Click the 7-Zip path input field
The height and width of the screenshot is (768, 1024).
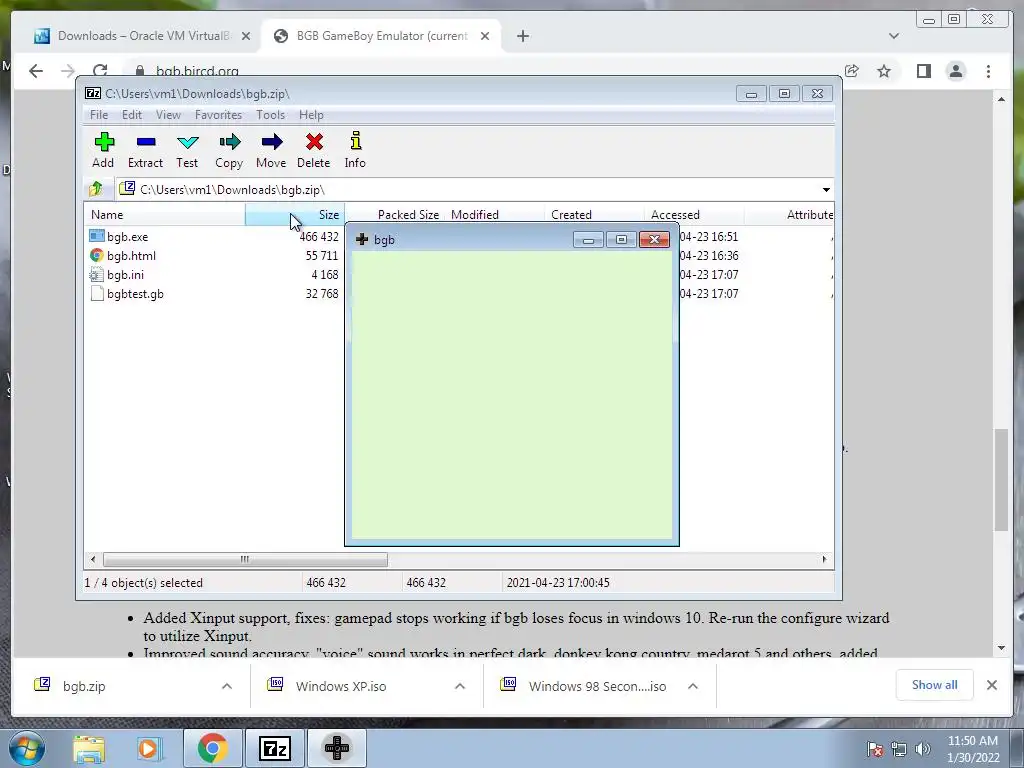467,189
